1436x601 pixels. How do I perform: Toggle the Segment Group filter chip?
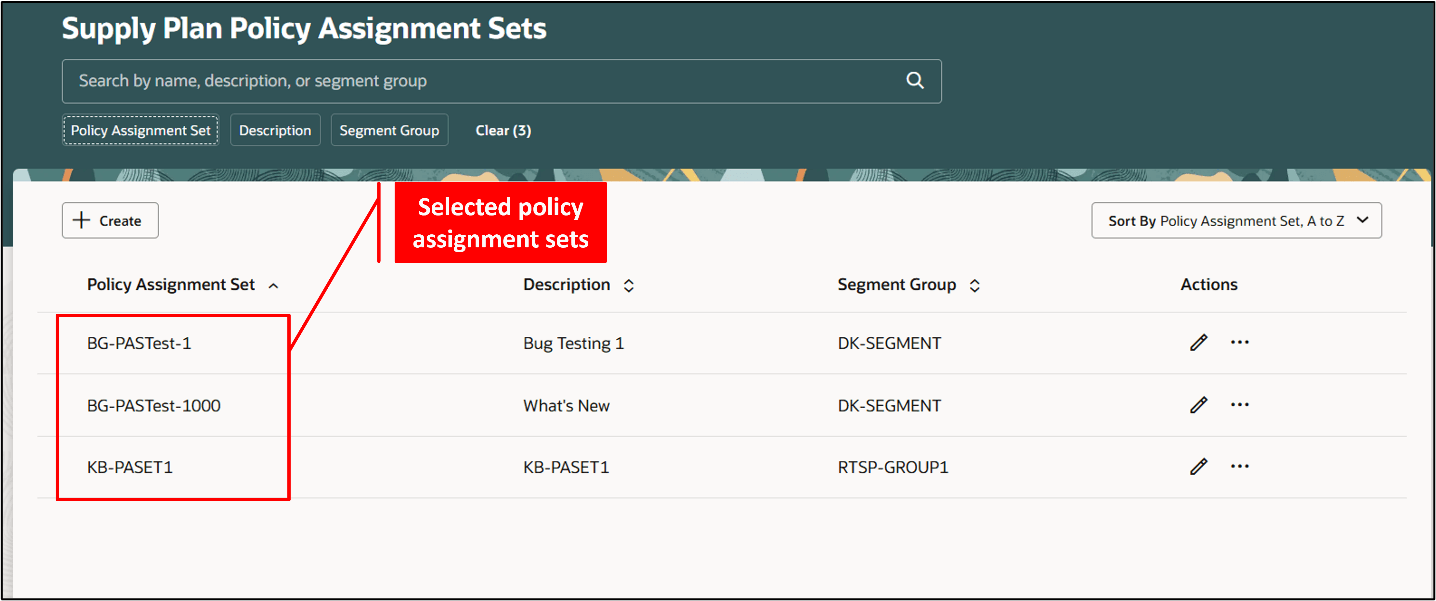pyautogui.click(x=389, y=129)
